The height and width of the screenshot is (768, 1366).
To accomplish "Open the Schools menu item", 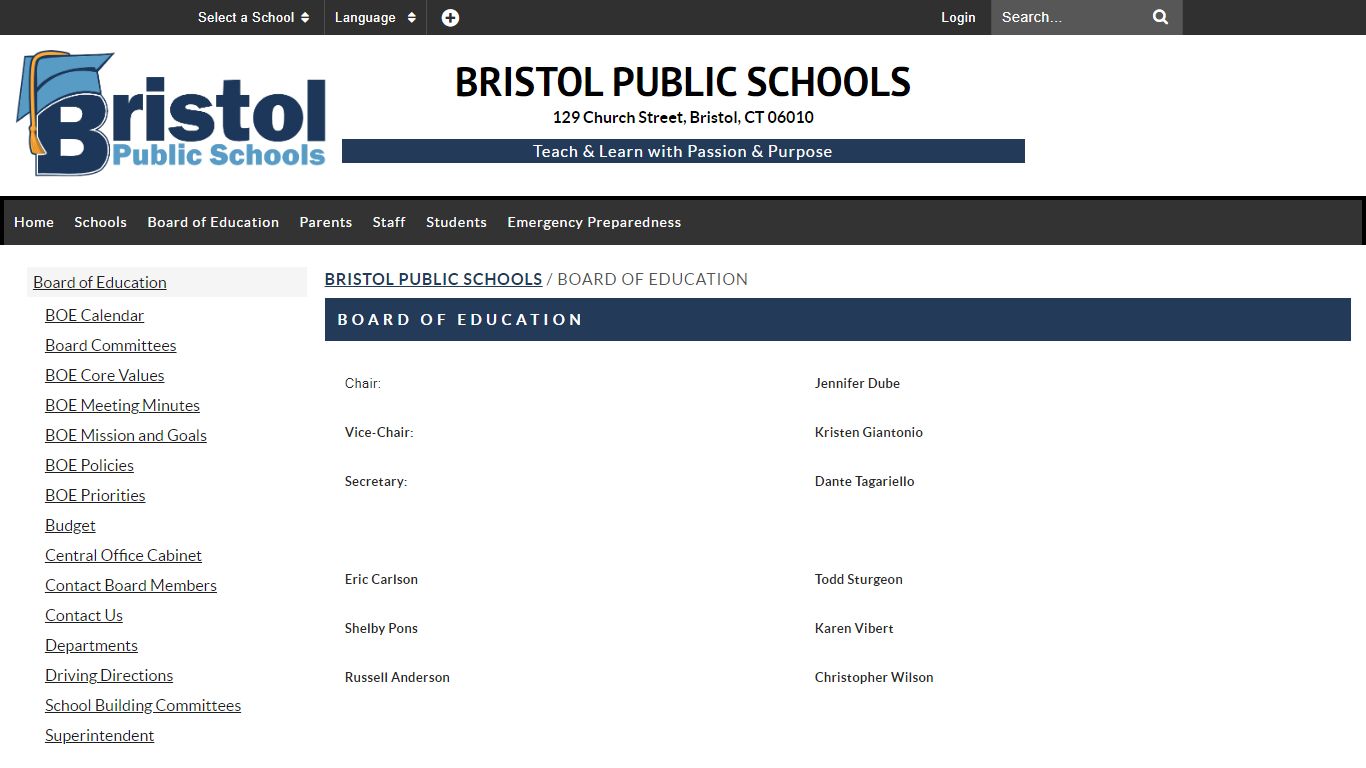I will tap(100, 222).
